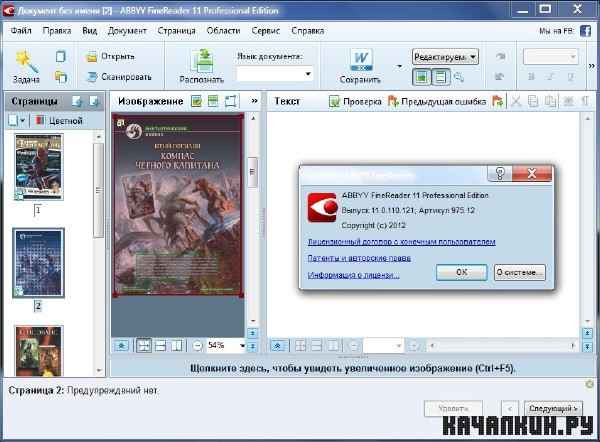Click zoom-out minus icon in Изображение pane
Viewport: 600px width, 442px height.
(x=197, y=346)
